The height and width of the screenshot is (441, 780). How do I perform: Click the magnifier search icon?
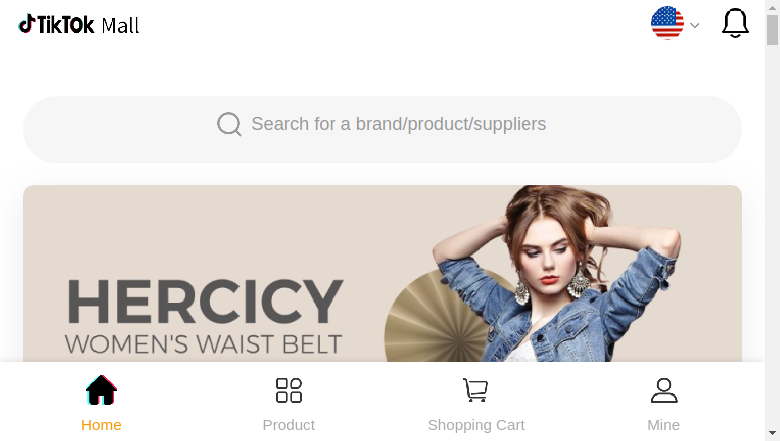[x=229, y=124]
